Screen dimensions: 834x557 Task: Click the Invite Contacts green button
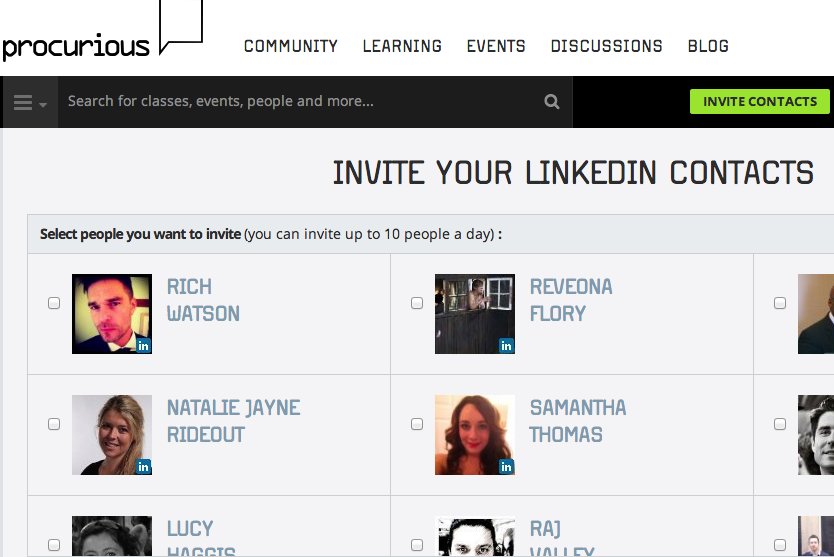(760, 102)
